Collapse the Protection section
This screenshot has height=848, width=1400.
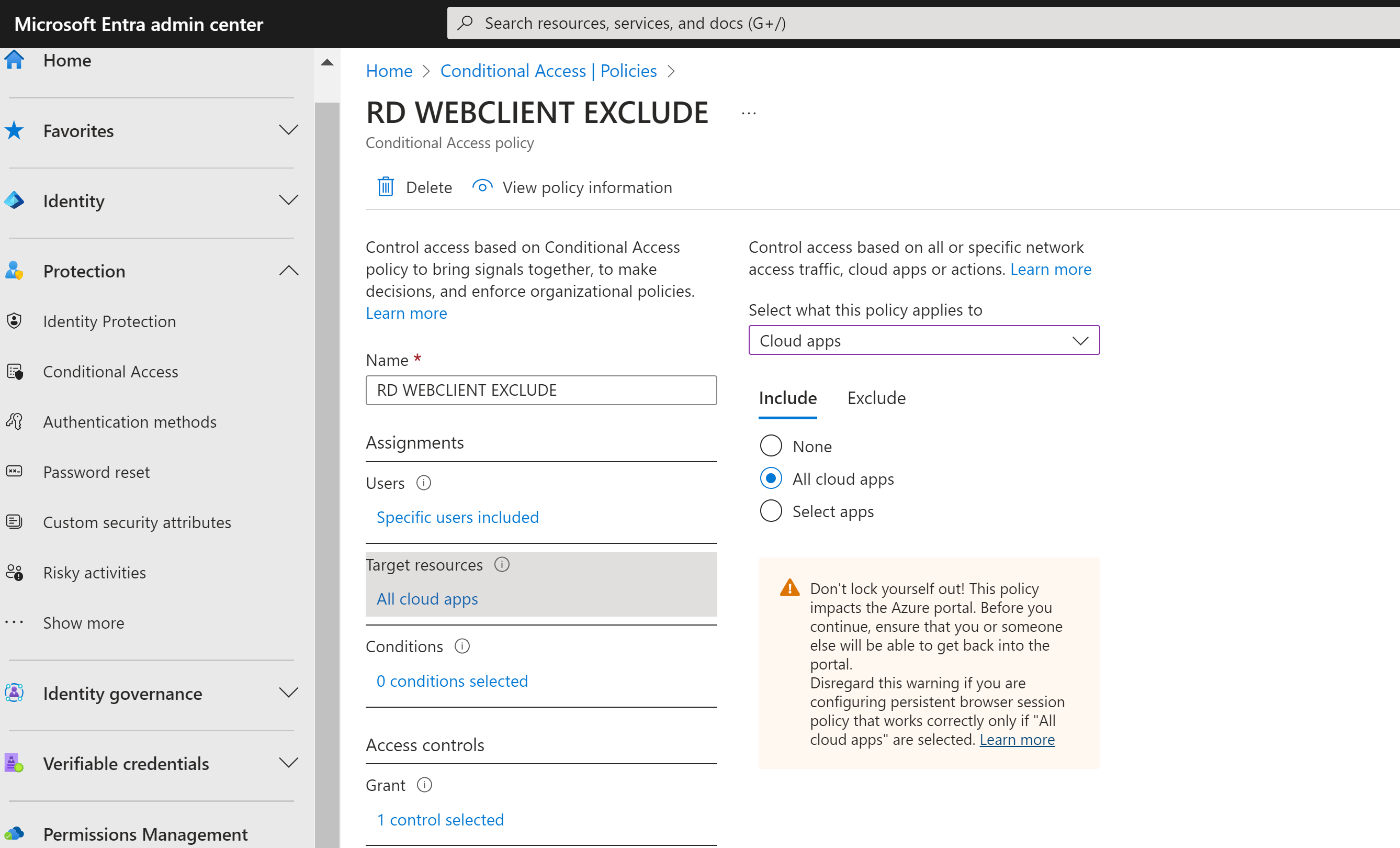[289, 271]
